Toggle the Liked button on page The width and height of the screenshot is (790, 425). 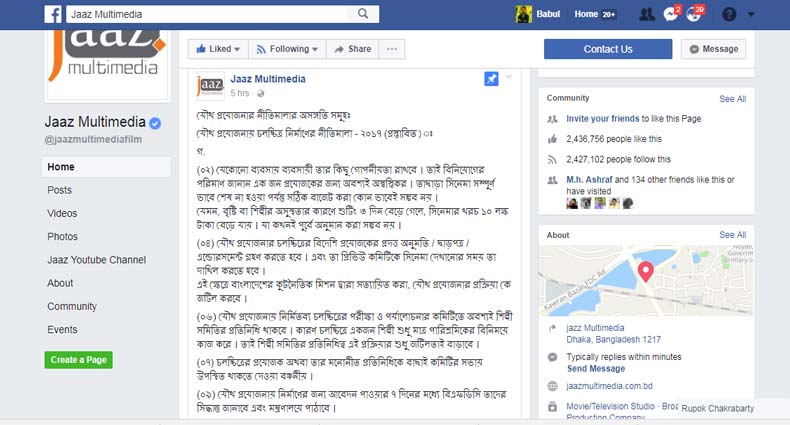pos(218,49)
